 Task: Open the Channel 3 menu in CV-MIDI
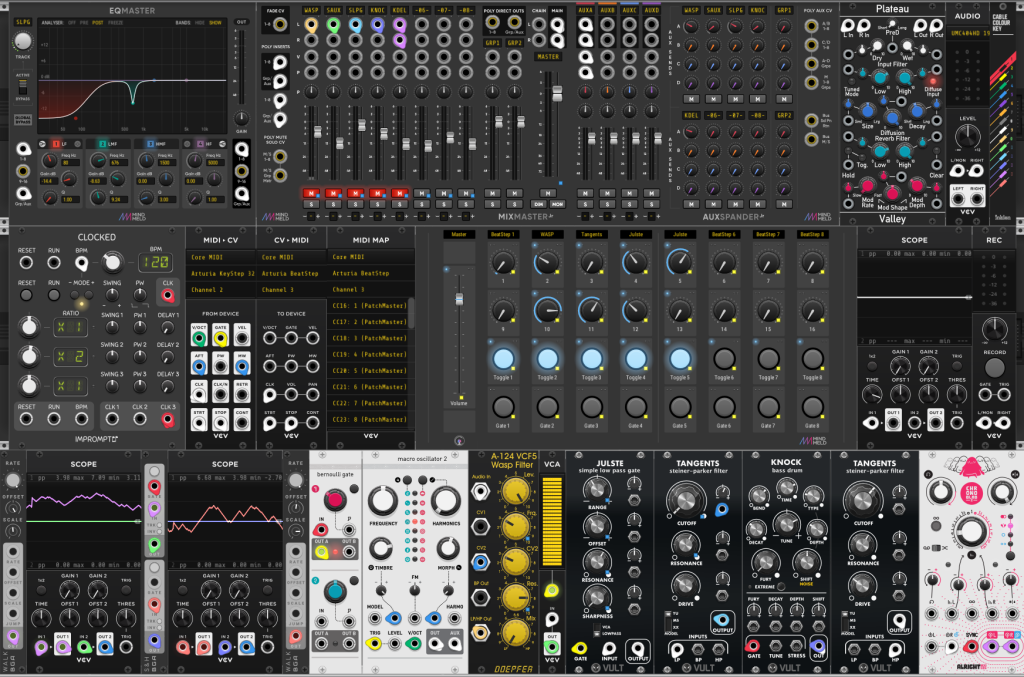[291, 290]
